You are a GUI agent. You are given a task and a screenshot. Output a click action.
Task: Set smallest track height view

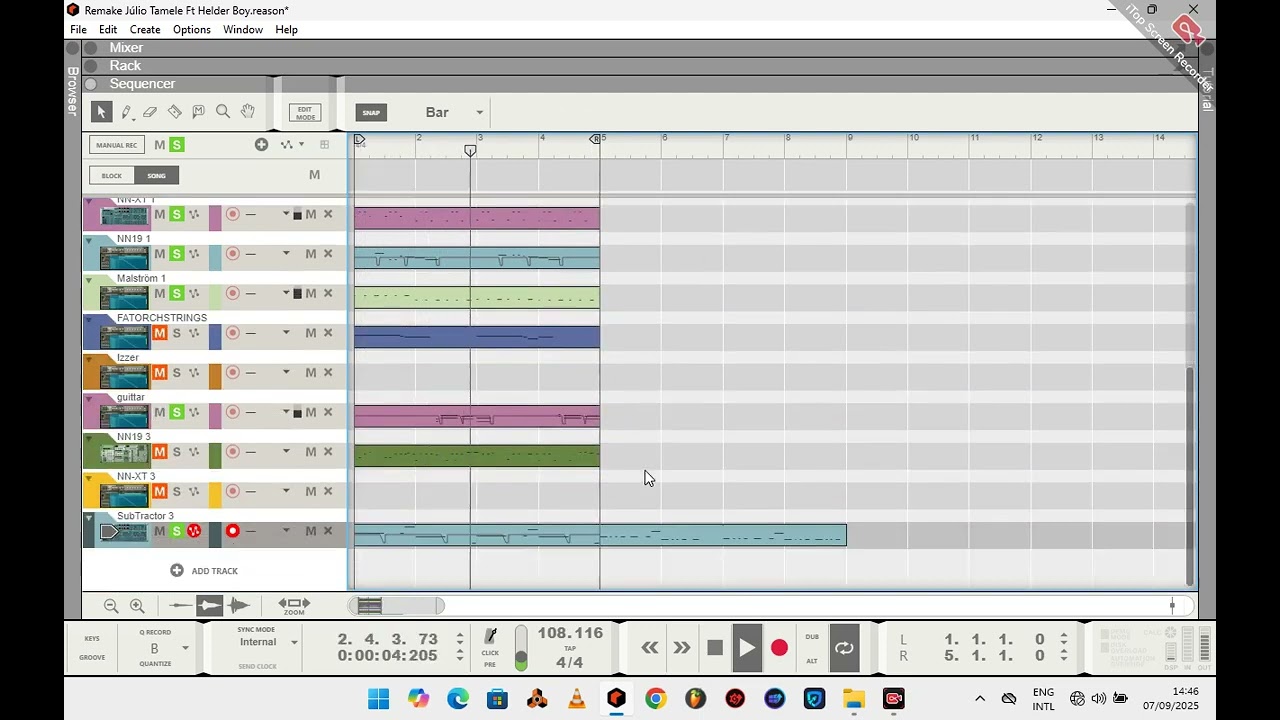tap(180, 605)
